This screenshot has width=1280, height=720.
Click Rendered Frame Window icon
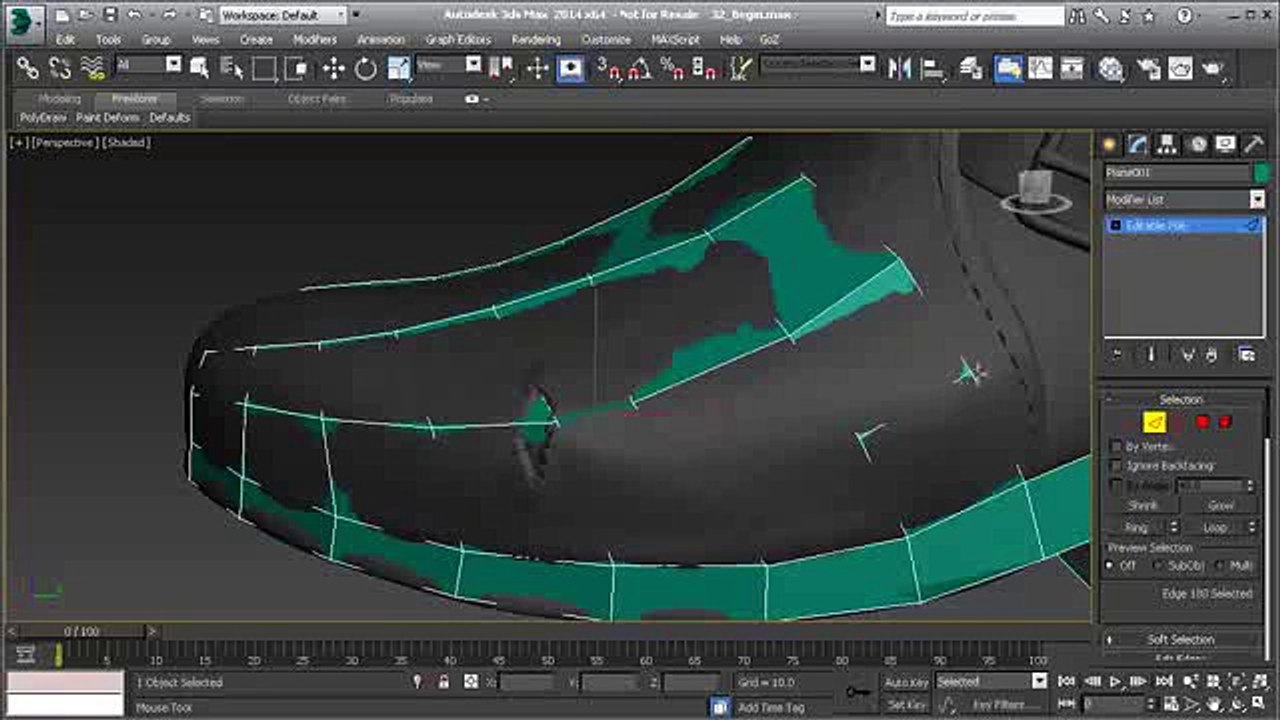[x=1181, y=68]
